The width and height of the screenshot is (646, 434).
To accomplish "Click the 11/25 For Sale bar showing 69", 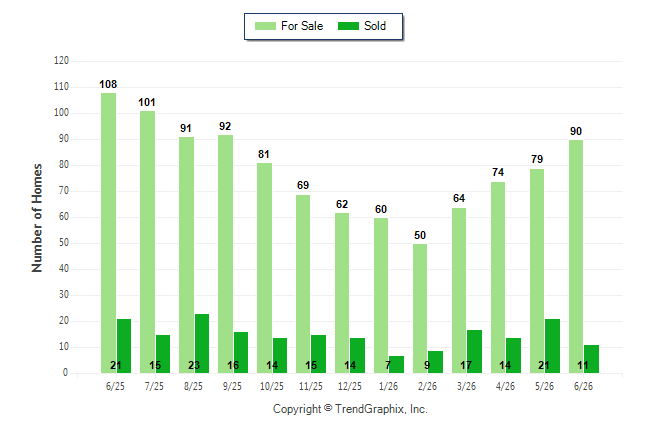I will pyautogui.click(x=303, y=284).
